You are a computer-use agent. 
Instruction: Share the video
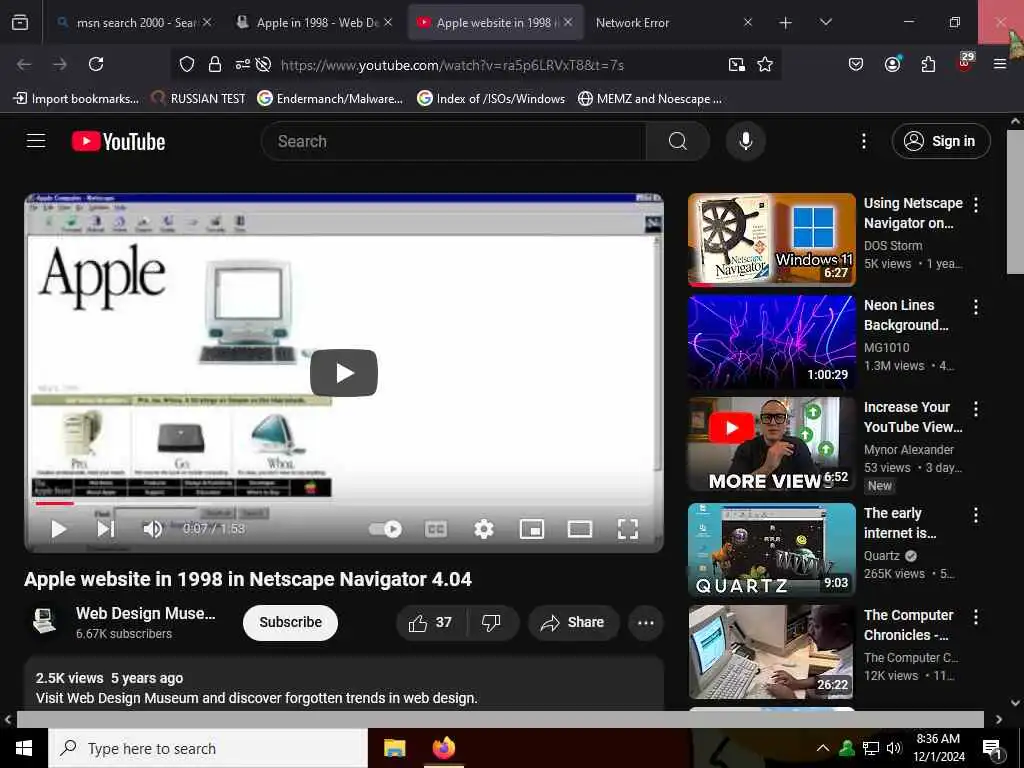pos(572,622)
